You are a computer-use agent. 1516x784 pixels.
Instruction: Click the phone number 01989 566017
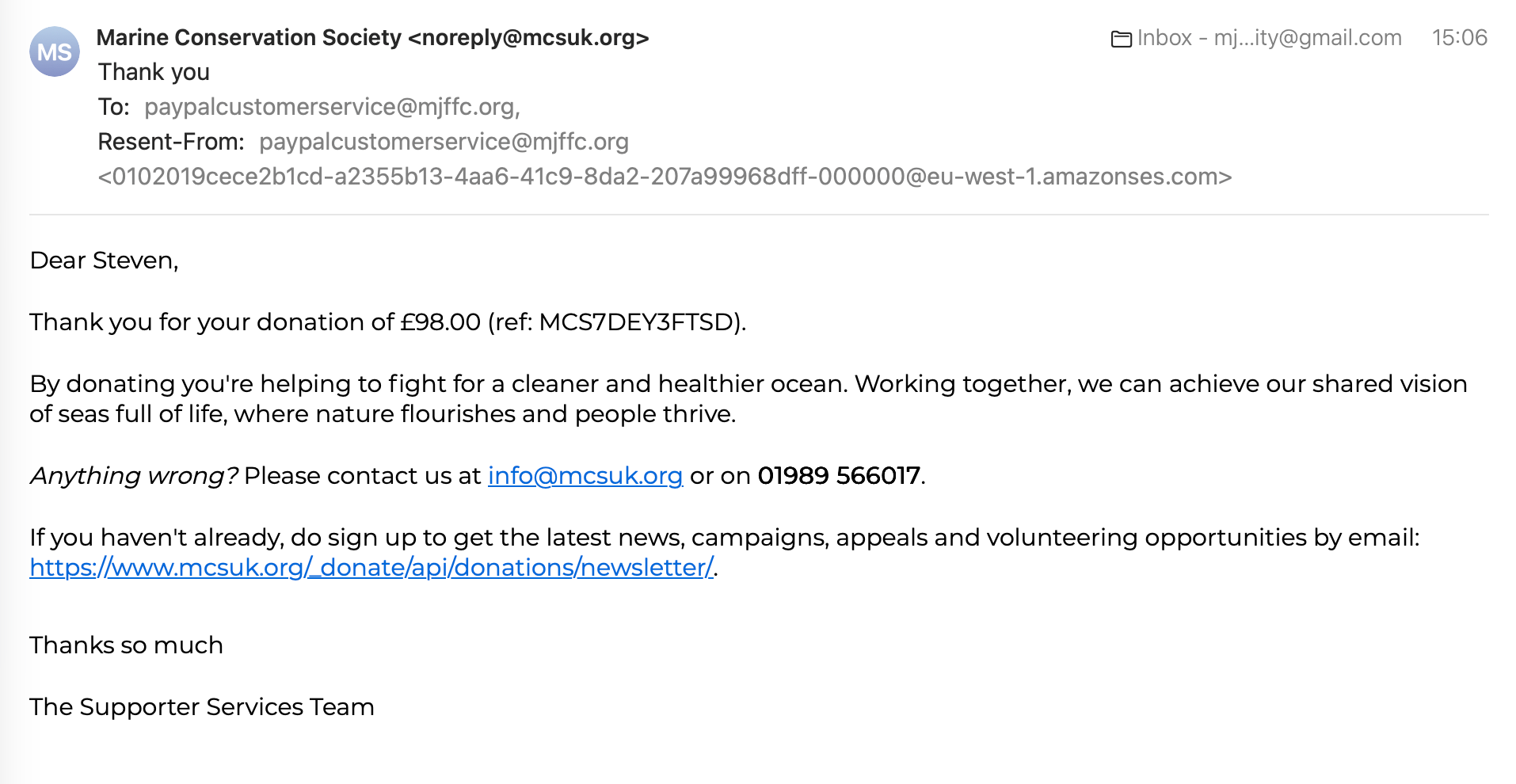(839, 475)
